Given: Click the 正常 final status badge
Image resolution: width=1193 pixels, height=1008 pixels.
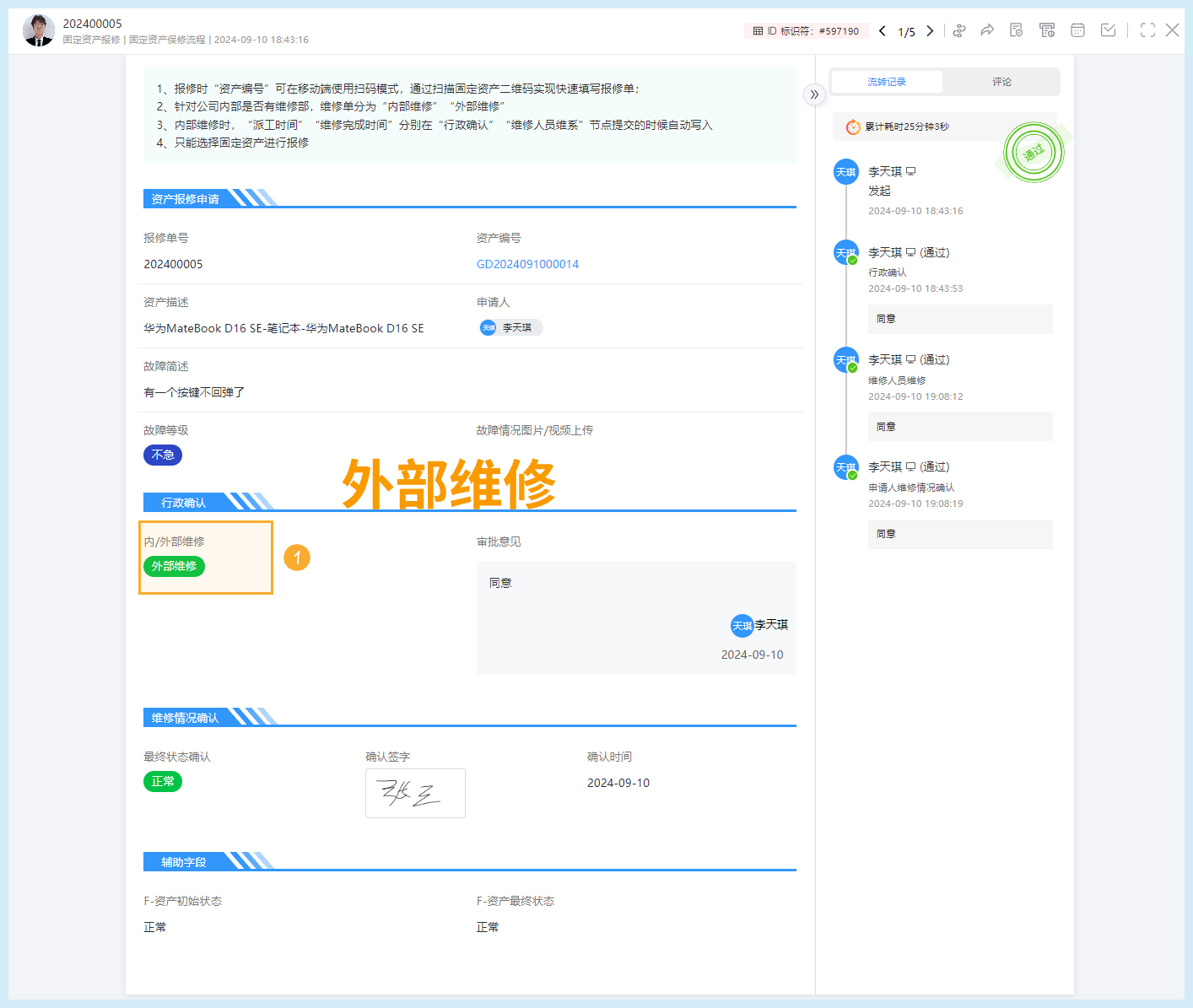Looking at the screenshot, I should 163,781.
